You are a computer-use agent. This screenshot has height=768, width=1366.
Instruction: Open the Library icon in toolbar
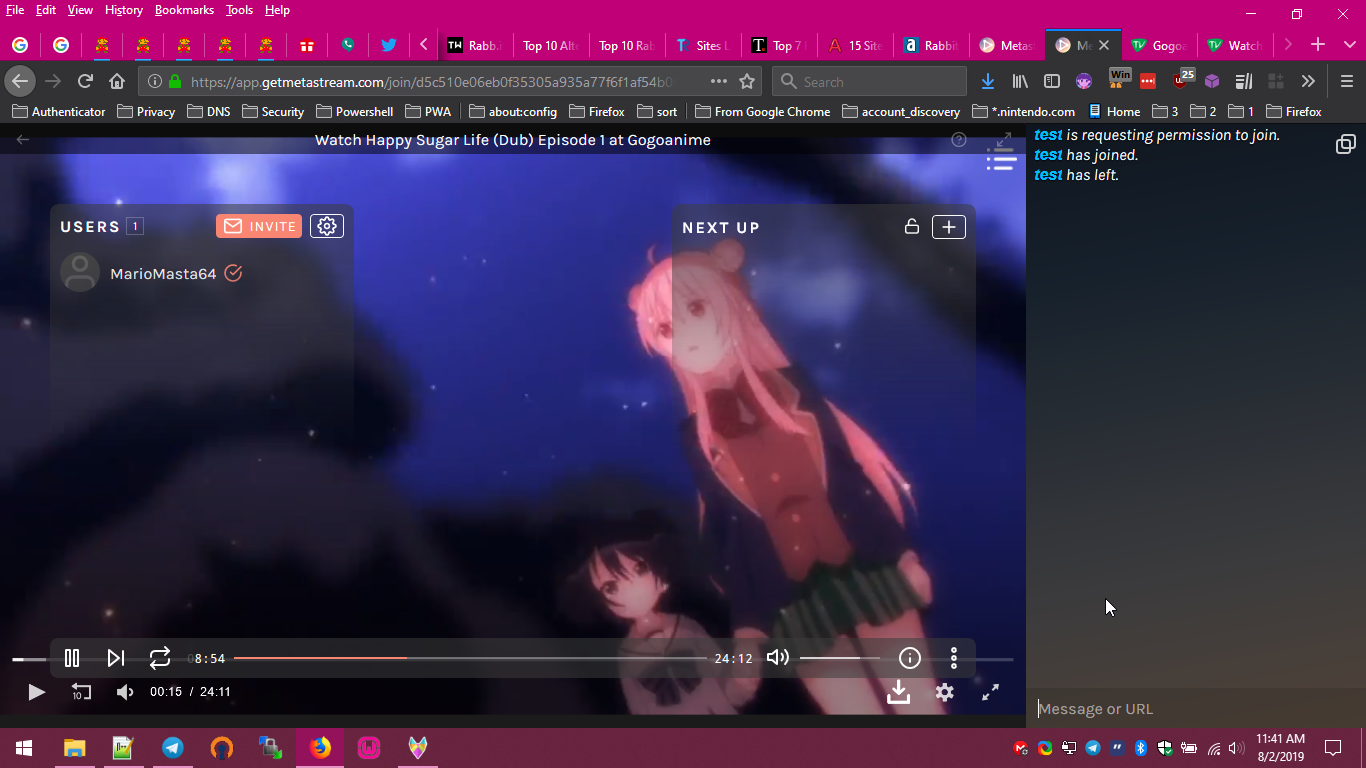[1020, 81]
